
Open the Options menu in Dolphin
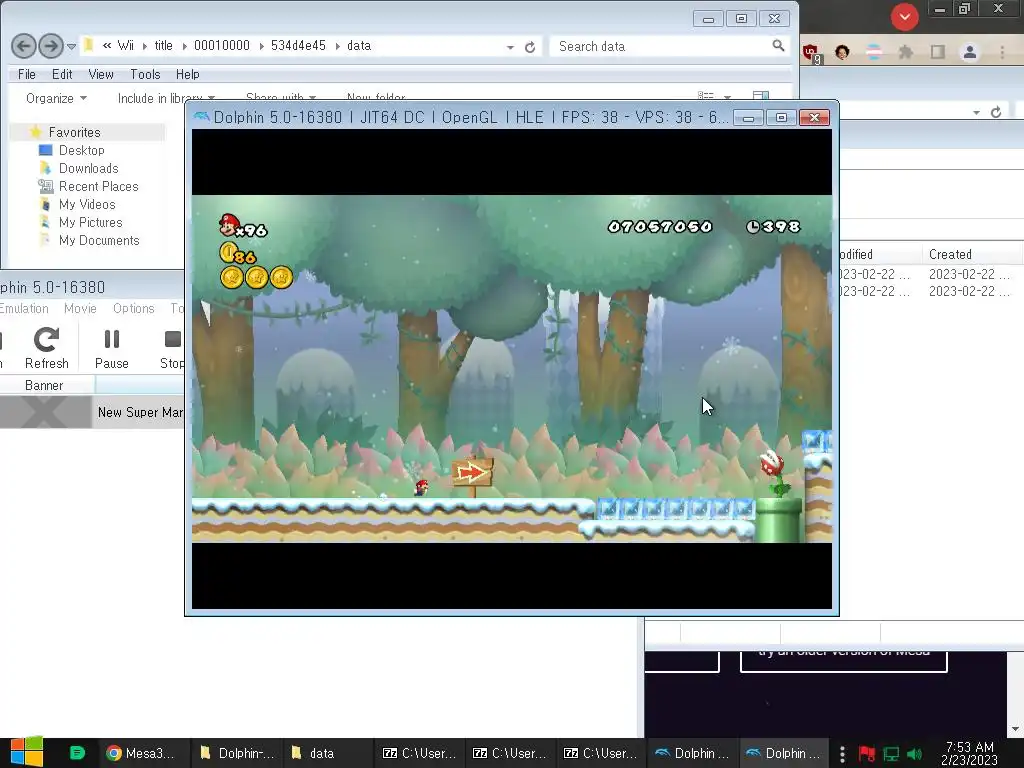tap(133, 308)
